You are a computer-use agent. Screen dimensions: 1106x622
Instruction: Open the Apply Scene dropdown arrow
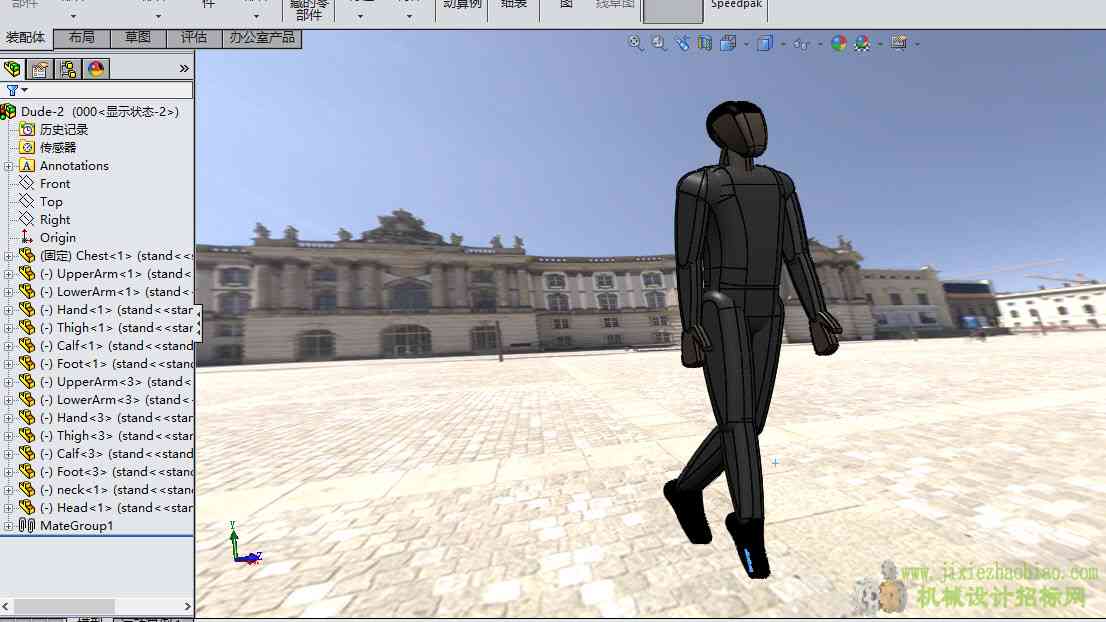point(880,44)
